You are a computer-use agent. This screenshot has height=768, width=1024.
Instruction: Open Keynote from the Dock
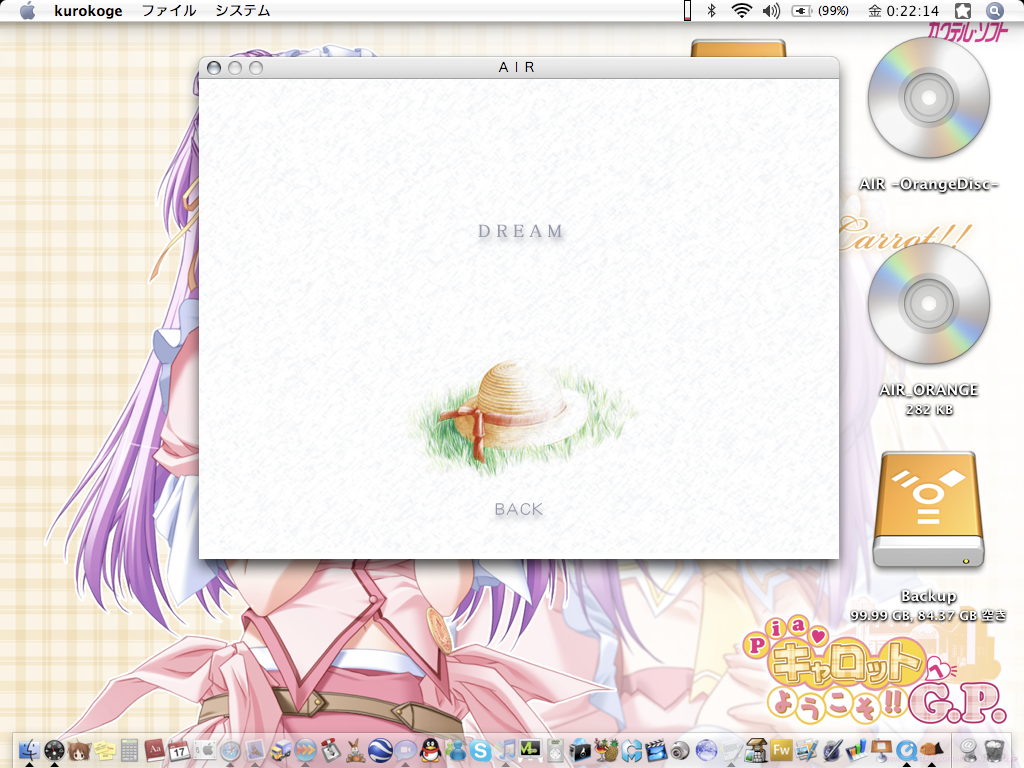click(882, 750)
